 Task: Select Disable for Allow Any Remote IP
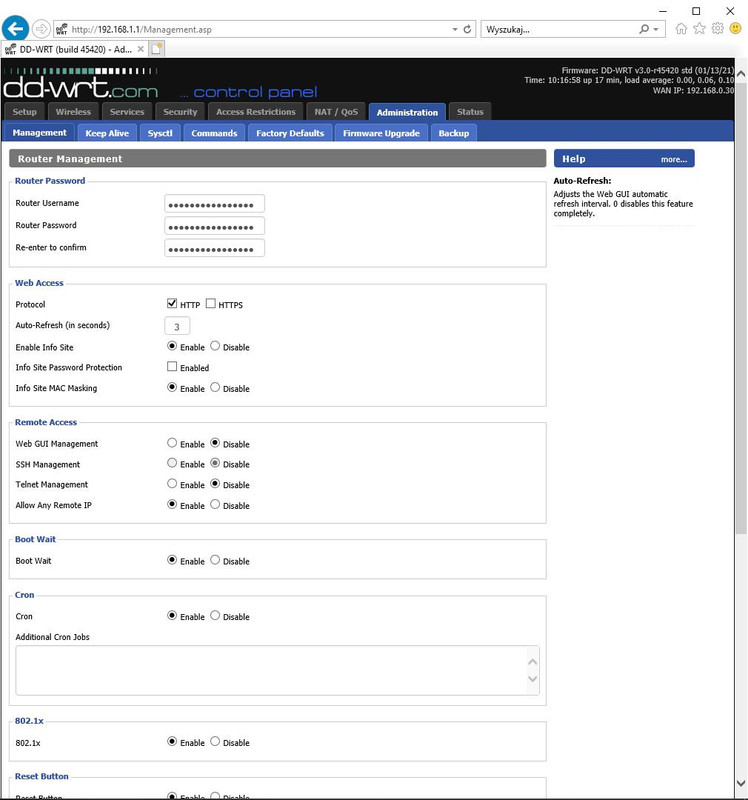click(215, 504)
